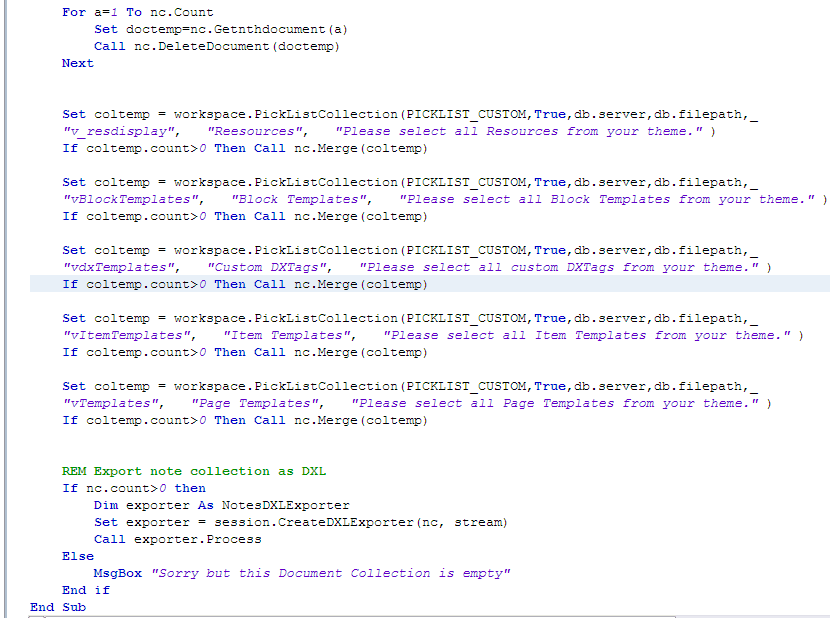
Task: Click the misspelled "Reesources" title string
Action: 257,131
